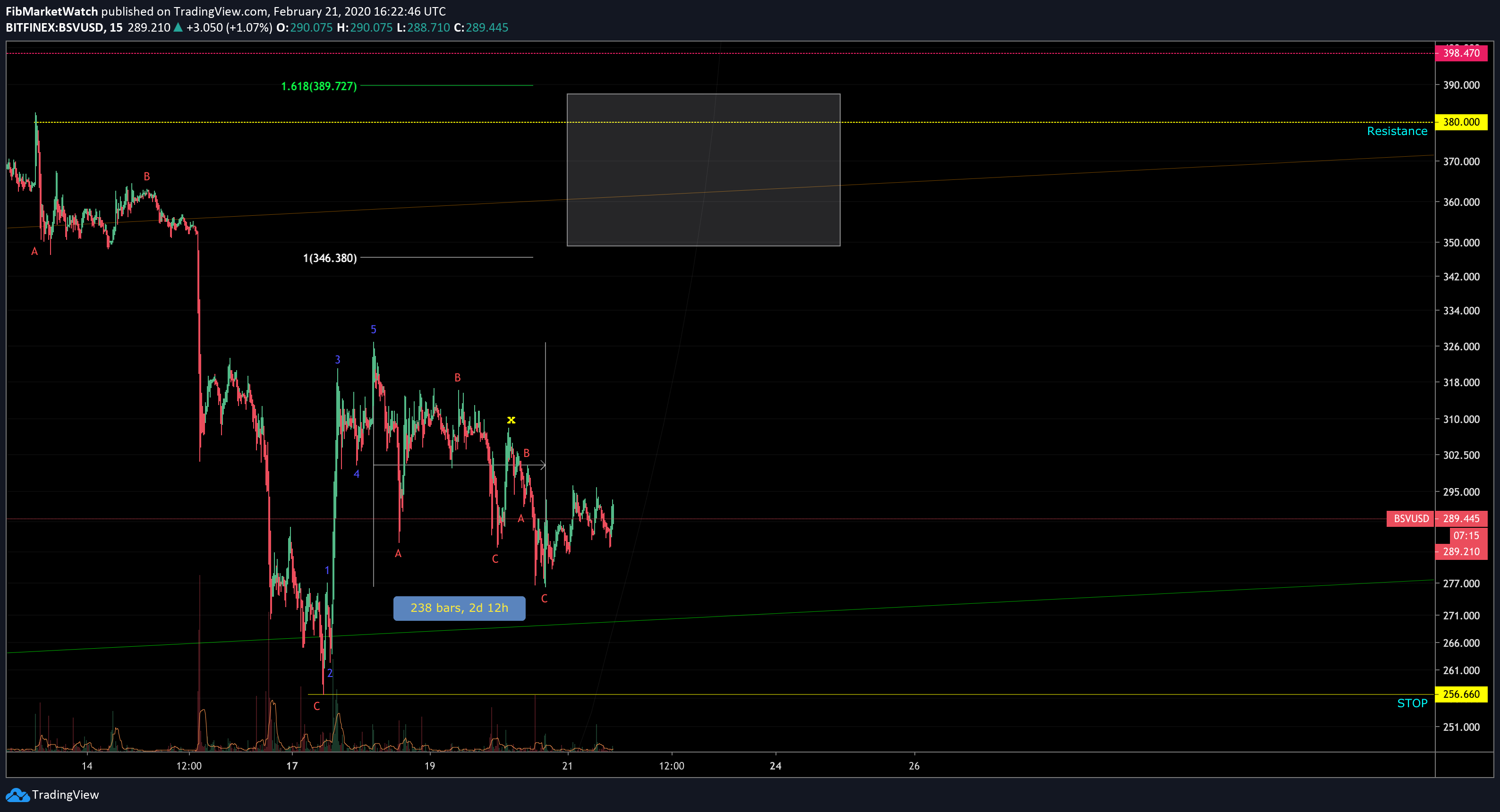Click the FibMarketWatch author name

(x=52, y=11)
